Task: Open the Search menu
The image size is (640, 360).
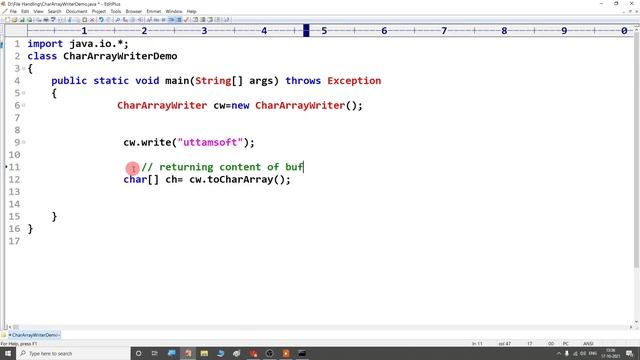Action: [54, 11]
